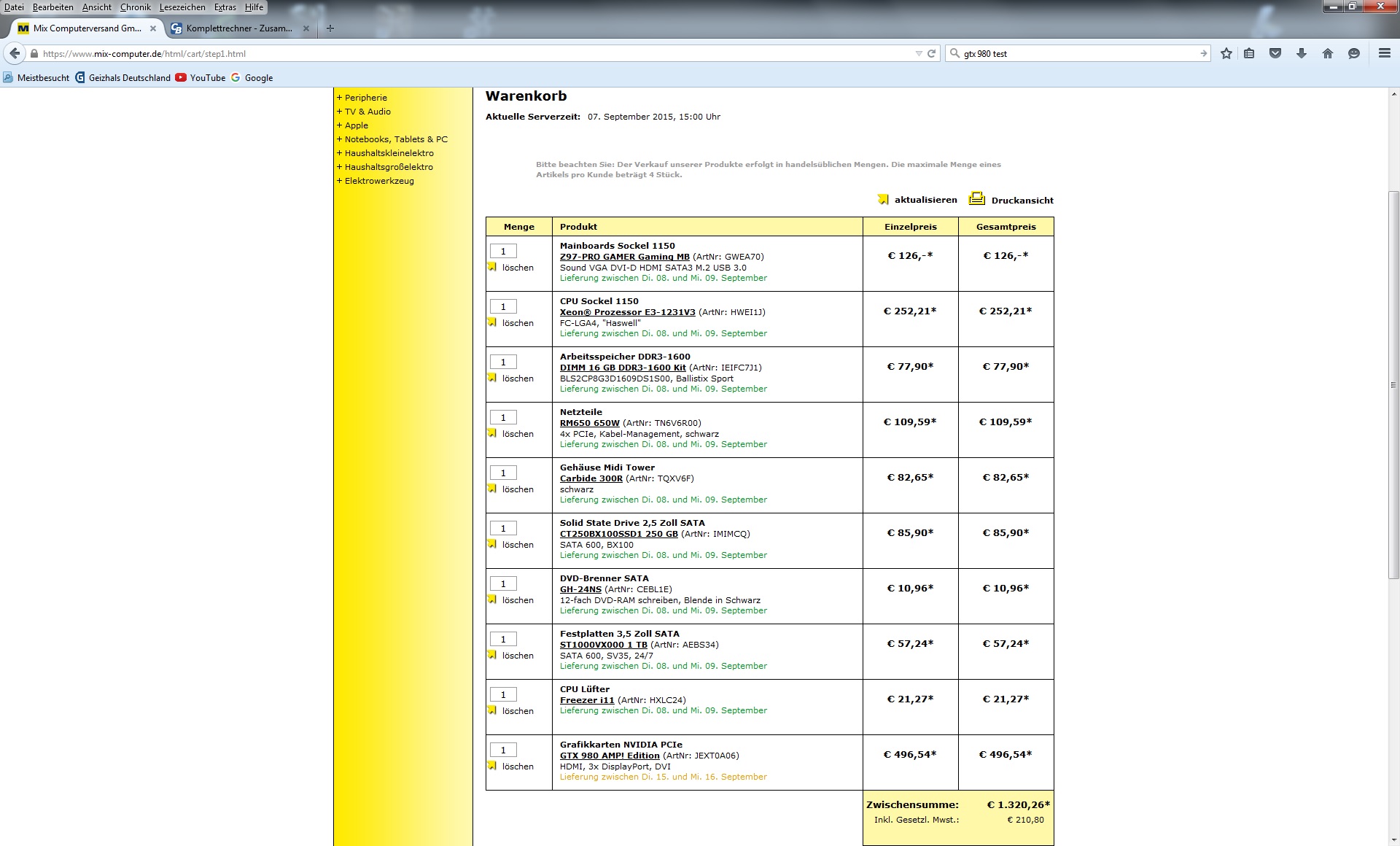This screenshot has width=1400, height=846.
Task: Delete the RM650 650W item via löschen
Action: pos(517,434)
